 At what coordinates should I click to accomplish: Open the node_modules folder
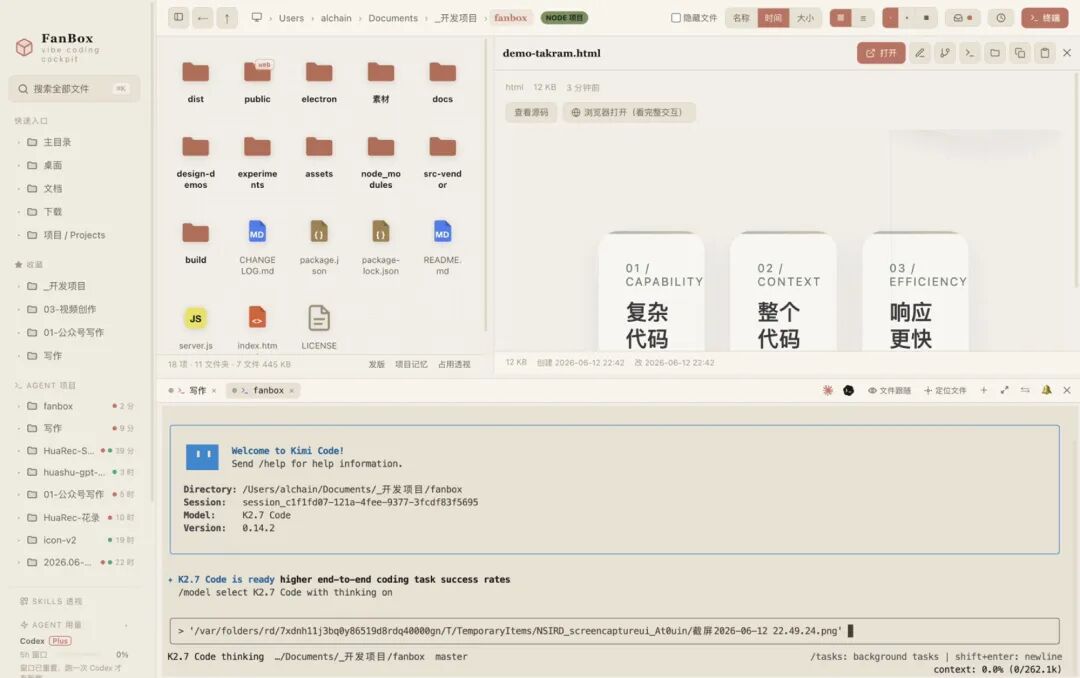pos(380,161)
